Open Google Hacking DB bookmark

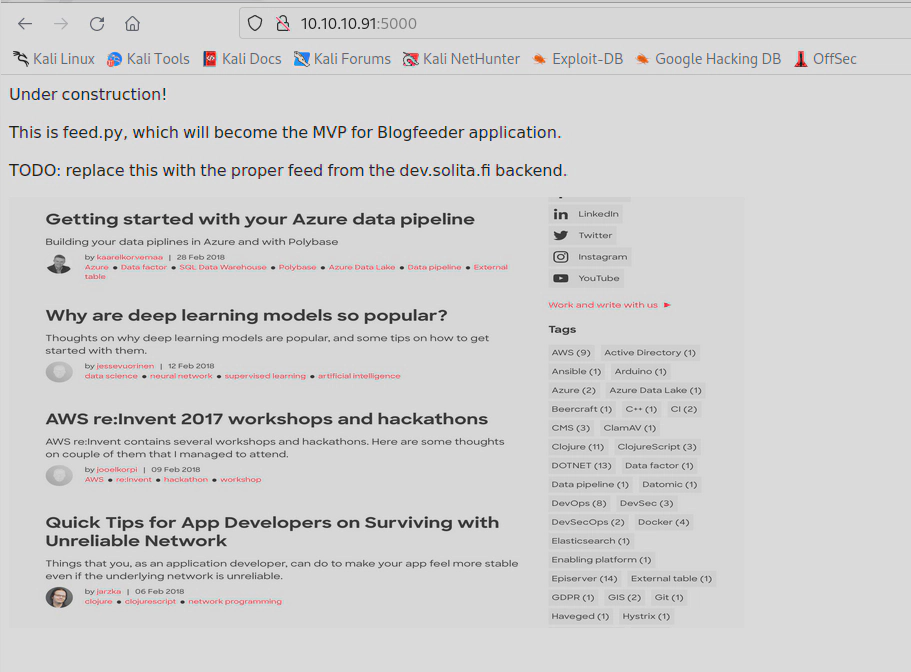pyautogui.click(x=707, y=59)
